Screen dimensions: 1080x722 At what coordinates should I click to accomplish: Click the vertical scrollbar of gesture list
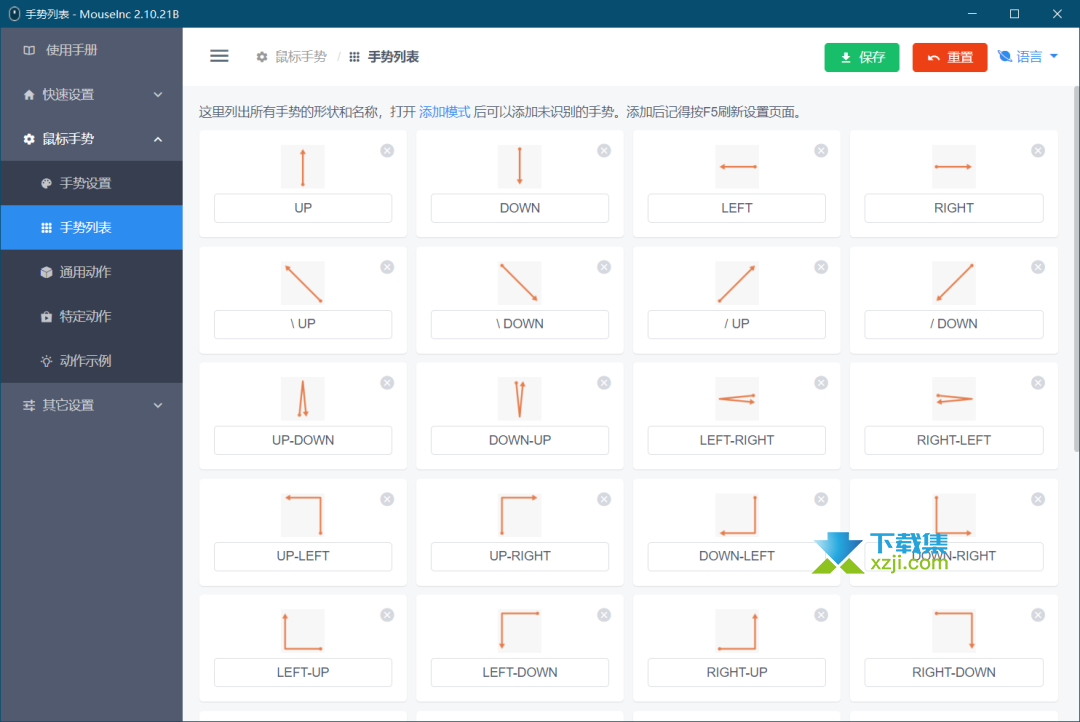coord(1076,269)
